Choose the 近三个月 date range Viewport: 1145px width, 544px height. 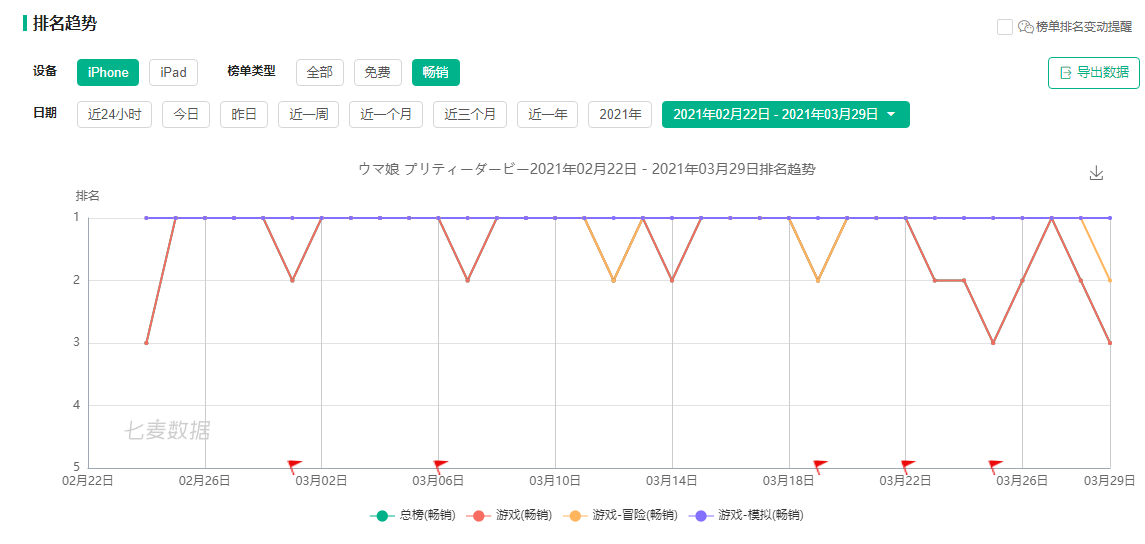(470, 115)
